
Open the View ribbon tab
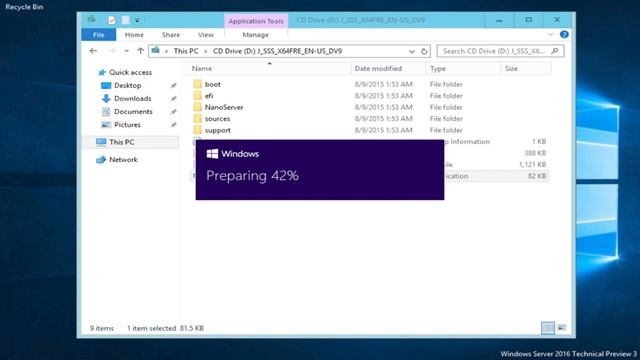click(206, 35)
